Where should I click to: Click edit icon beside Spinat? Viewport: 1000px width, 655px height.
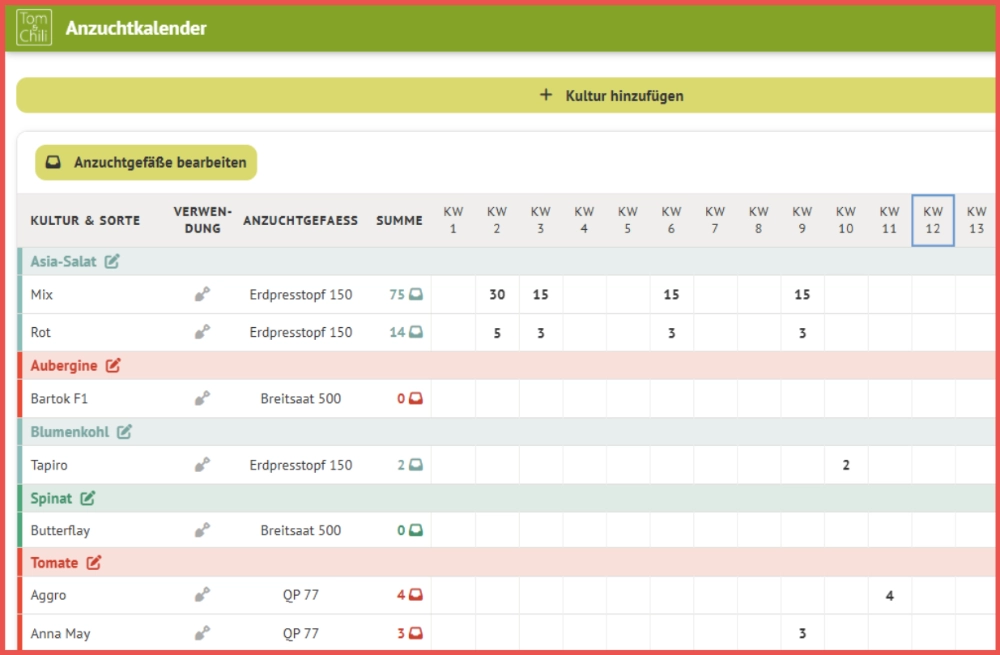(x=88, y=498)
